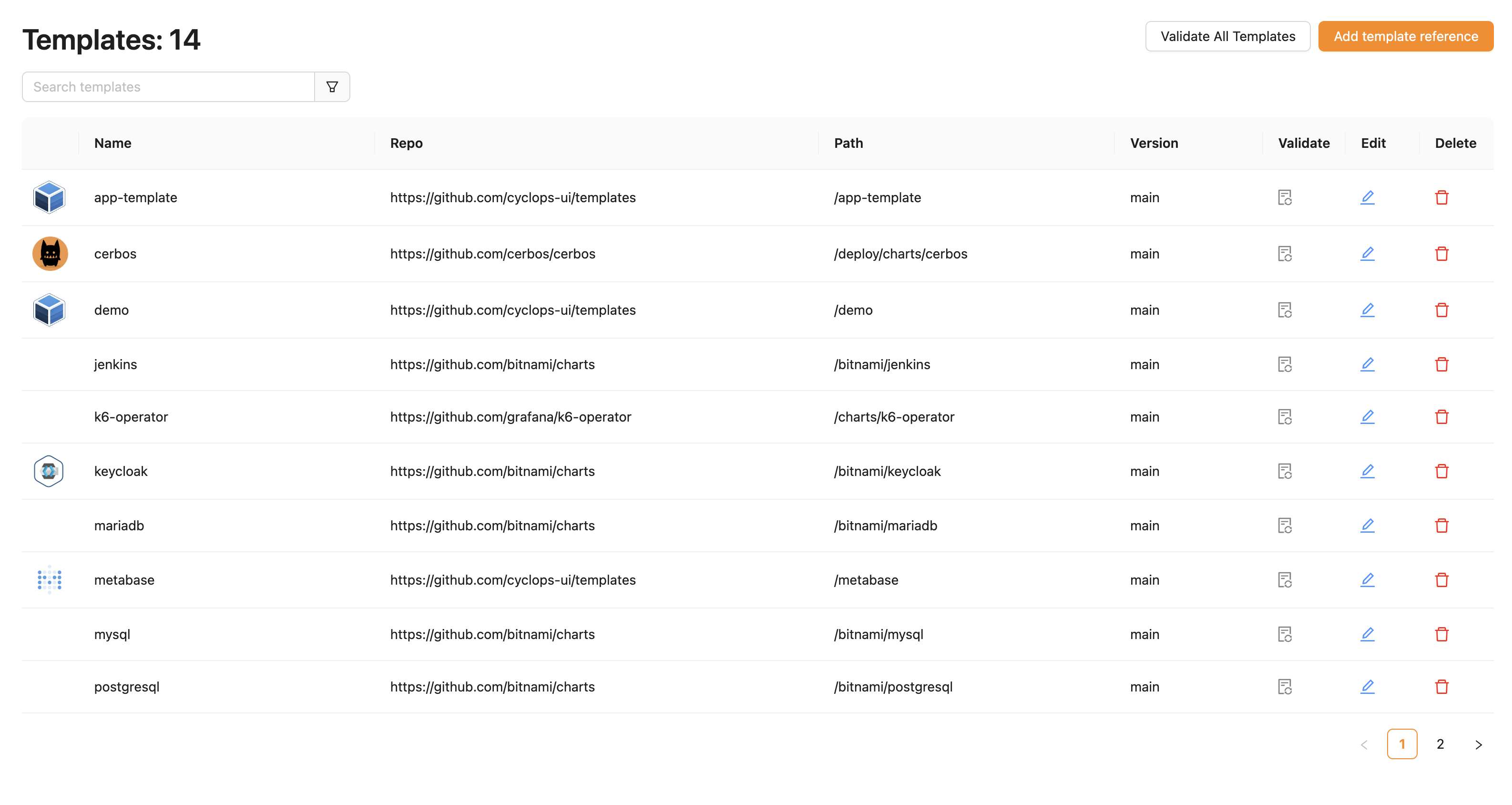Click the Path column header
This screenshot has height=805, width=1512.
click(x=848, y=143)
